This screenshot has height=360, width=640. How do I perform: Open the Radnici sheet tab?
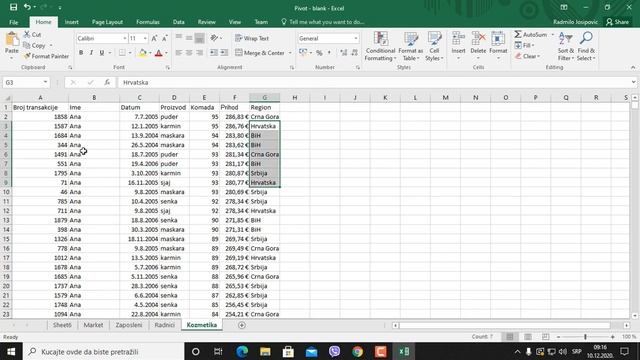164,325
